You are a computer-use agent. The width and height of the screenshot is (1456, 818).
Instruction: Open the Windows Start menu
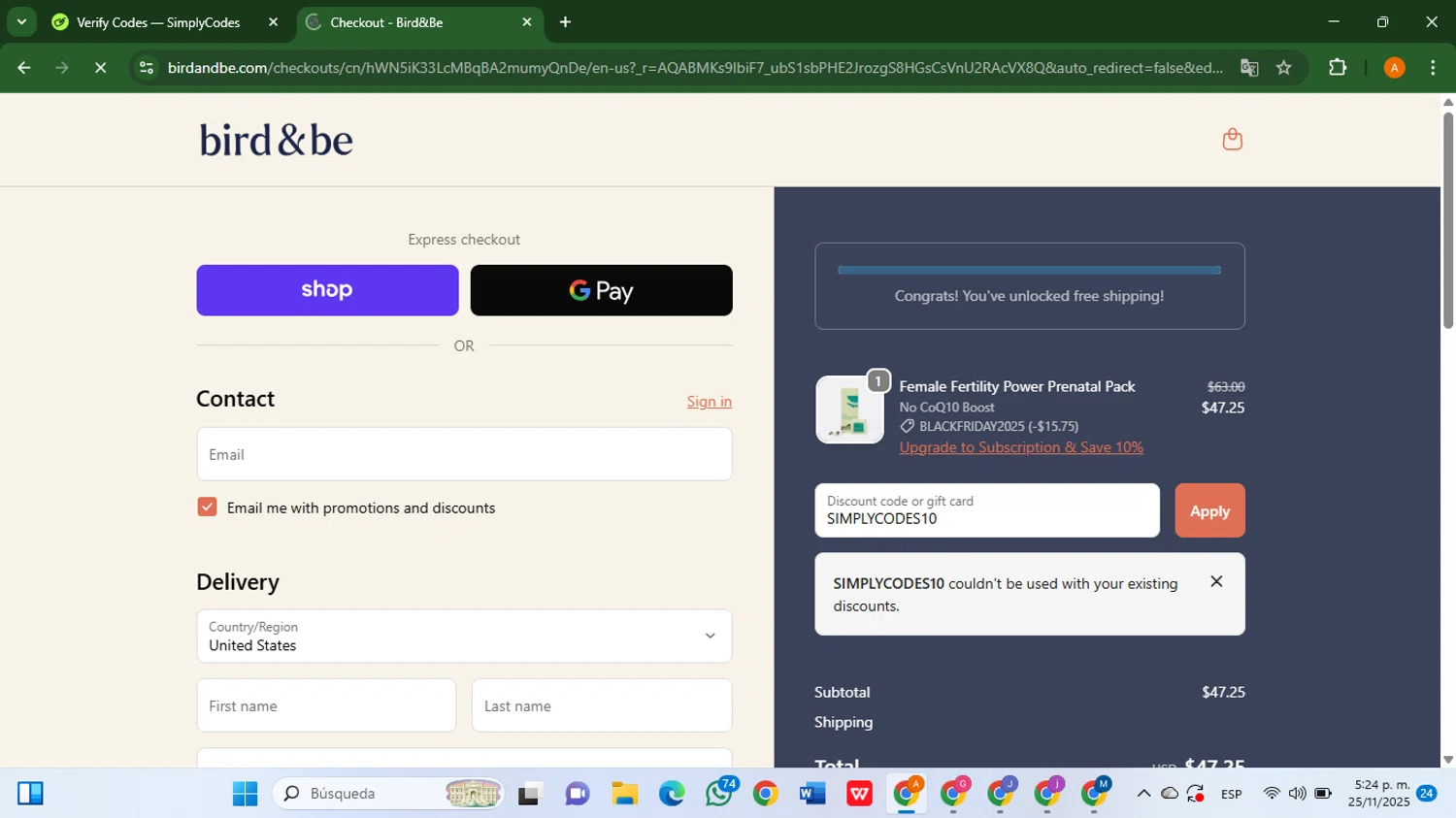[245, 794]
